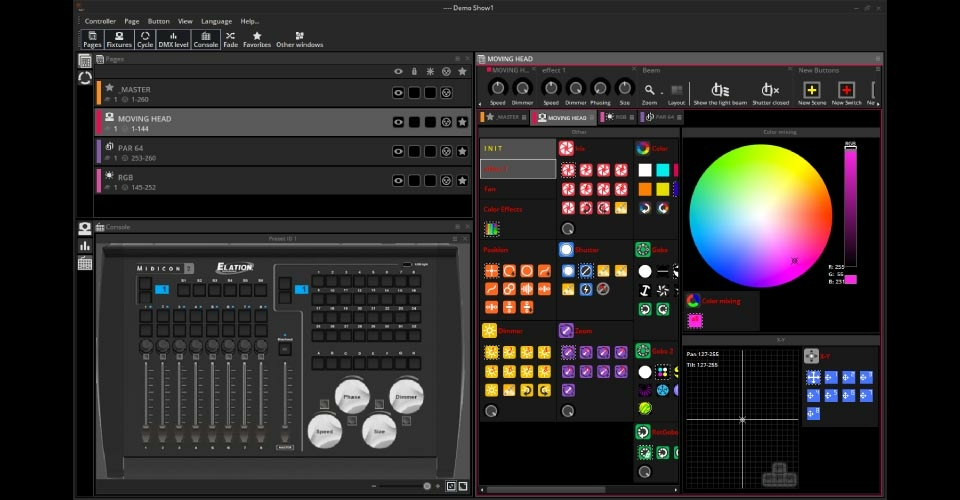Open the DMX level window

tap(173, 39)
